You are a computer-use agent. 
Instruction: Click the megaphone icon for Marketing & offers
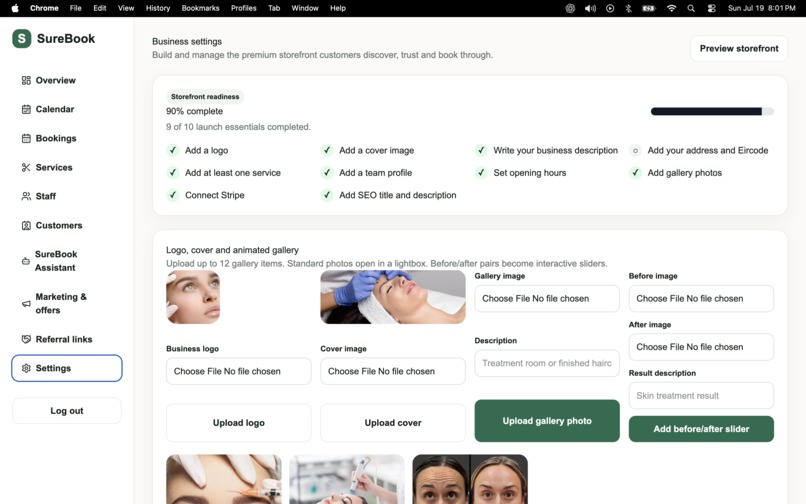click(26, 303)
